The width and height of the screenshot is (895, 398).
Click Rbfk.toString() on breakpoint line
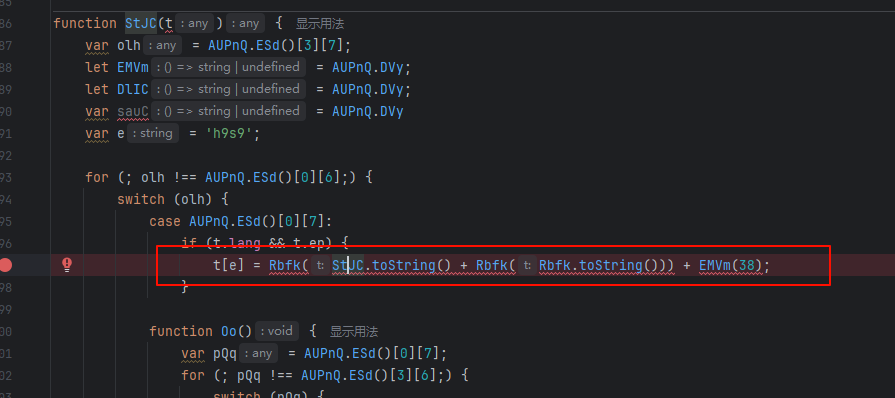click(599, 266)
